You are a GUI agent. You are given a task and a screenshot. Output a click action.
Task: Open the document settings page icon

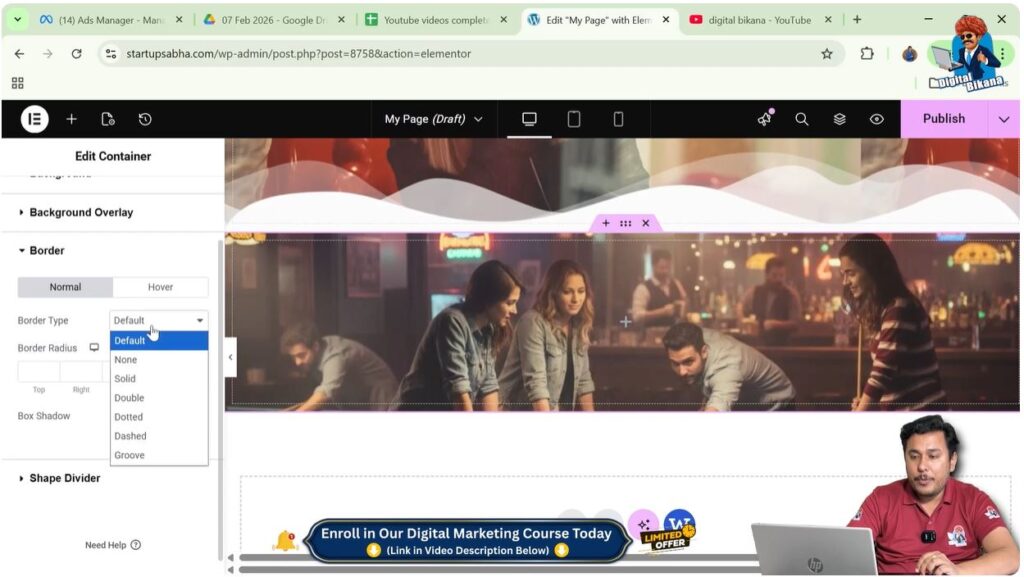coord(108,119)
